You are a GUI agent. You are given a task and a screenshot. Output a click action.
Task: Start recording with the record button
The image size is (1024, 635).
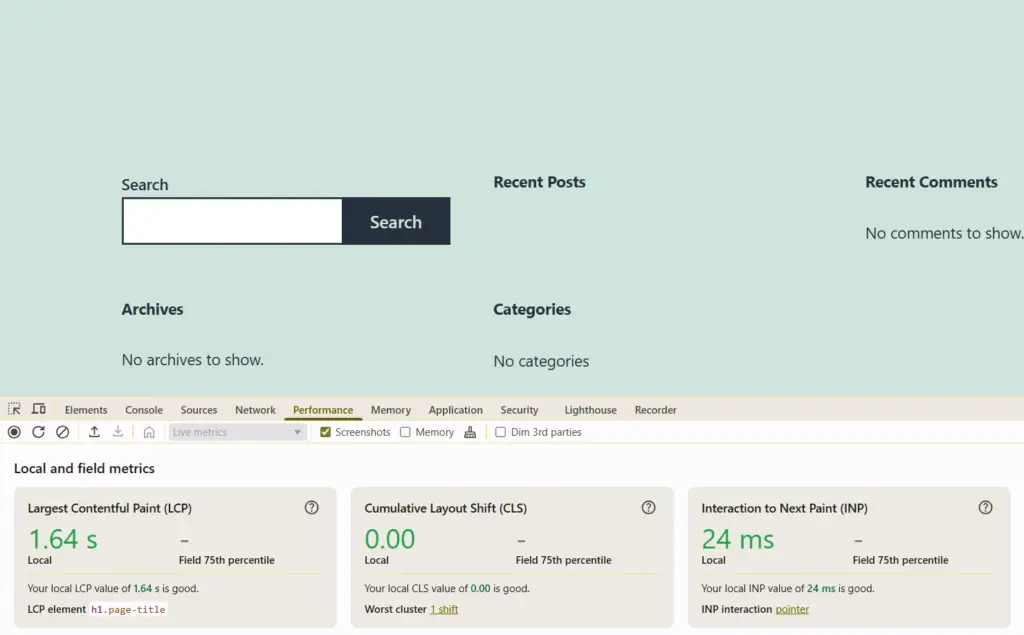14,432
